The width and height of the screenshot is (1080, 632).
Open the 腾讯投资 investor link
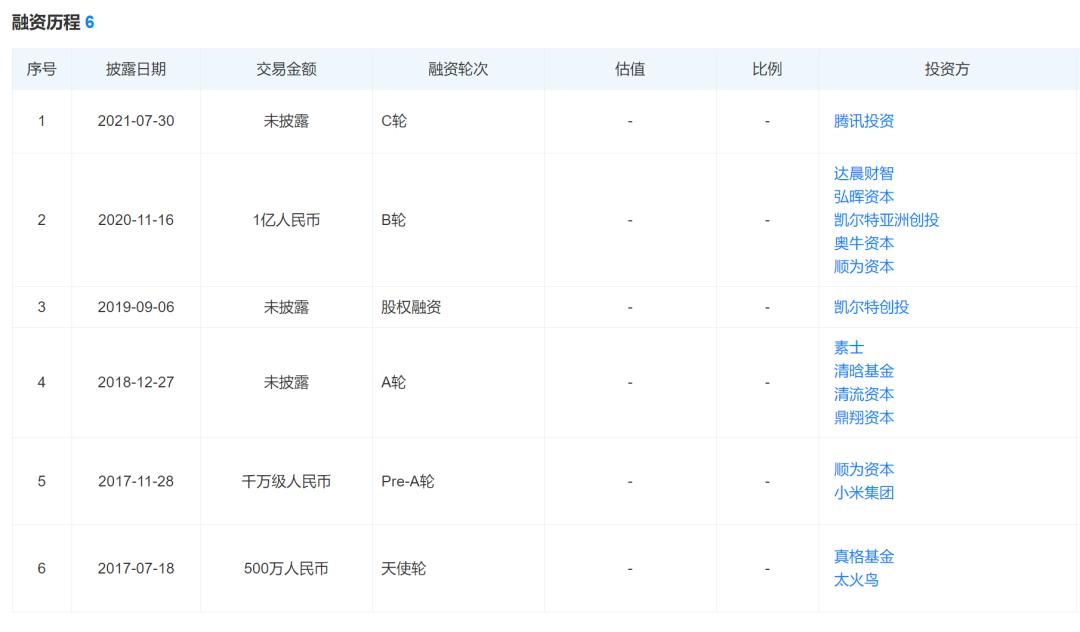[864, 121]
